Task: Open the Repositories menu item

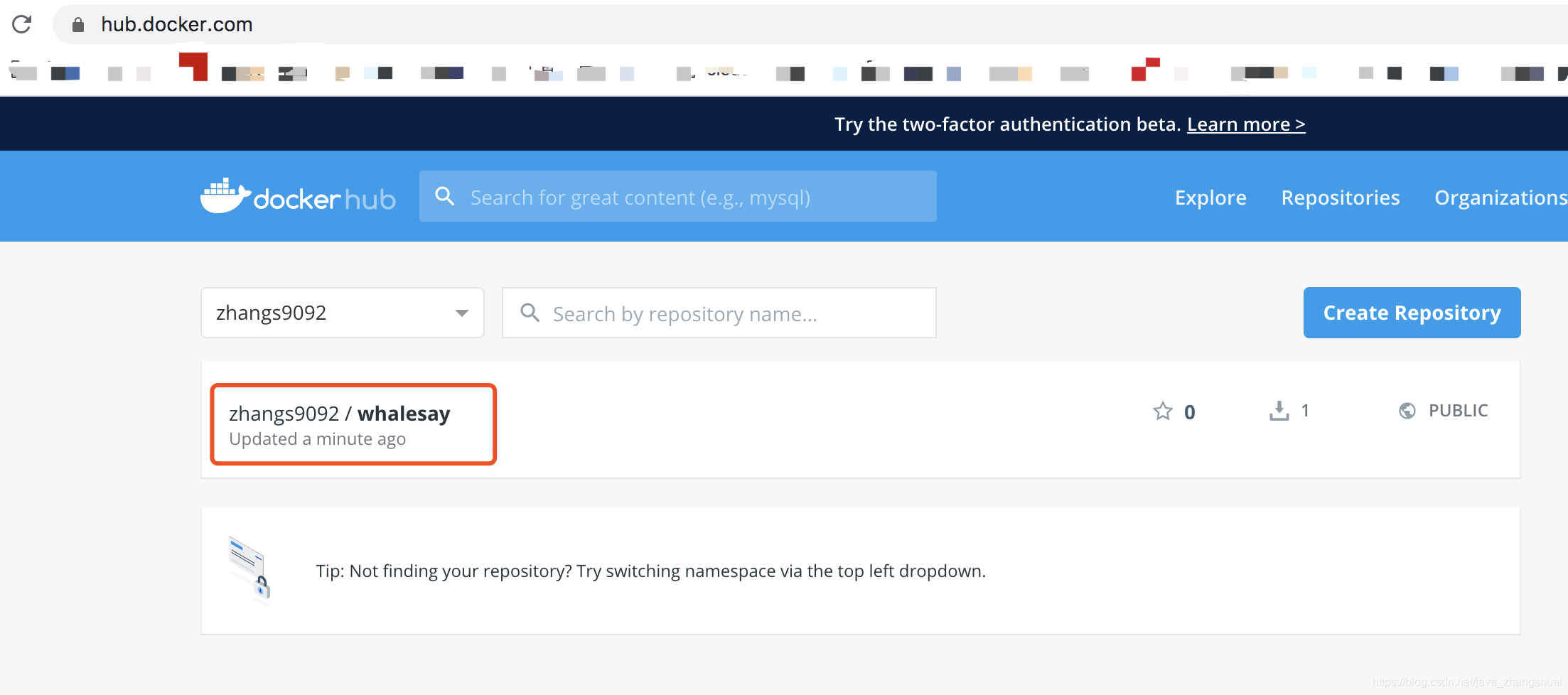Action: click(1341, 197)
